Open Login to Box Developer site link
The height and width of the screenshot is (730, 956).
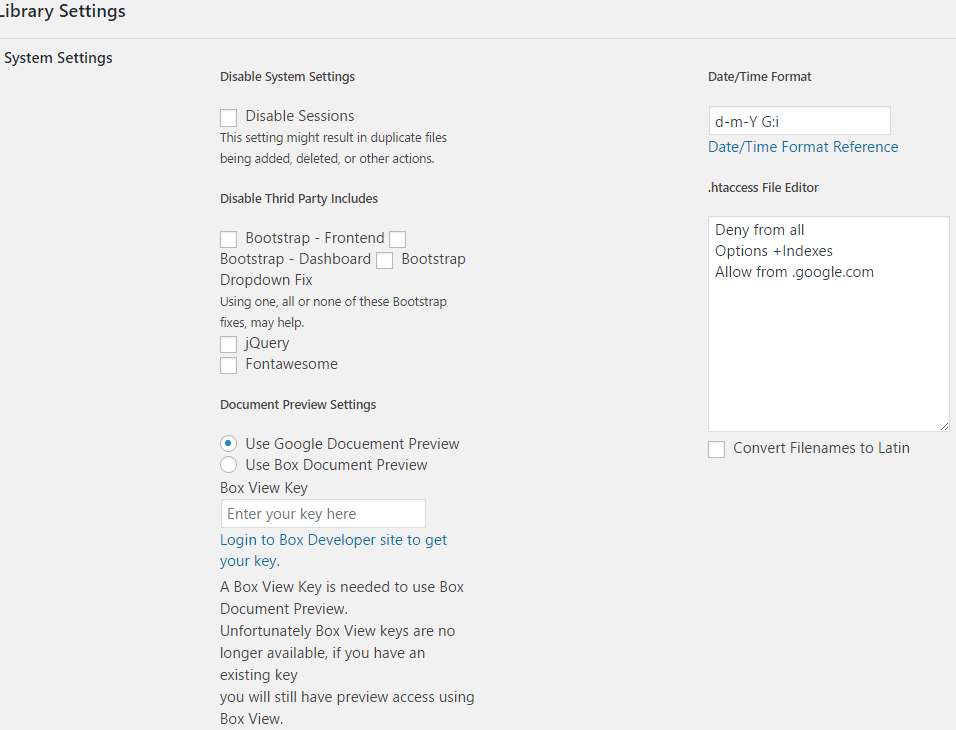pyautogui.click(x=334, y=550)
